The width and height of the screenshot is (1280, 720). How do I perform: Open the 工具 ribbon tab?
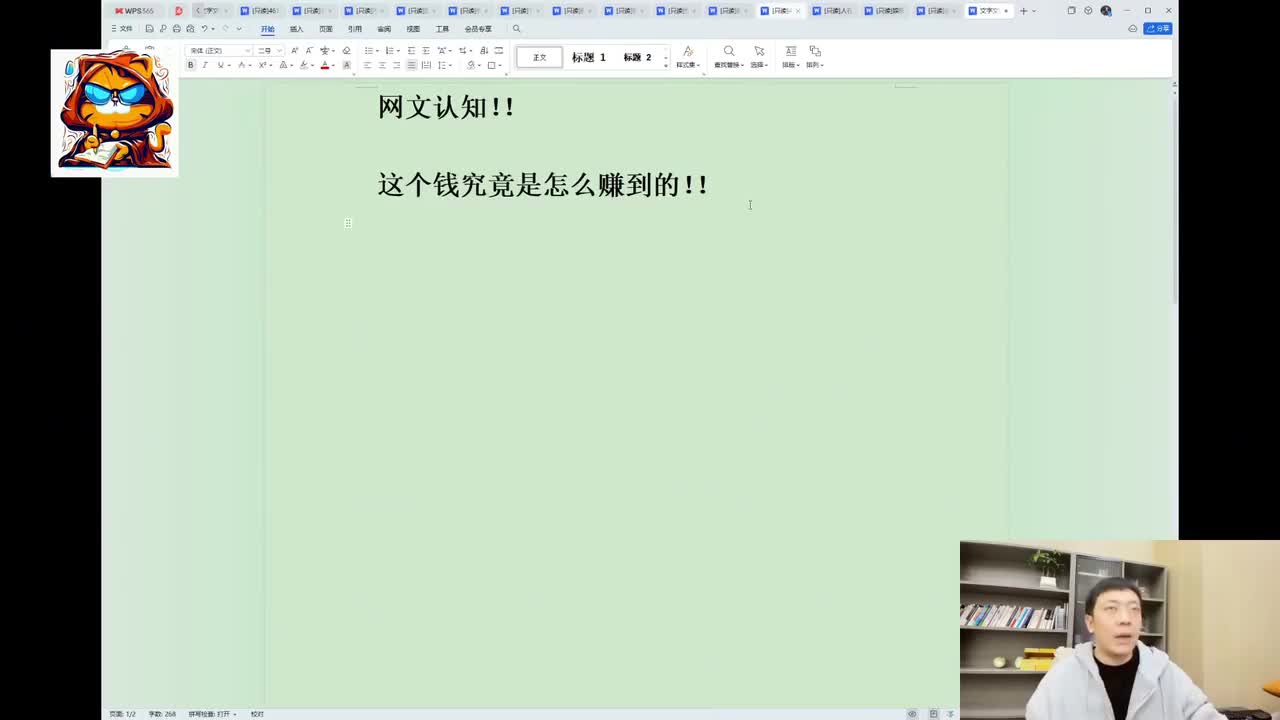pyautogui.click(x=442, y=29)
